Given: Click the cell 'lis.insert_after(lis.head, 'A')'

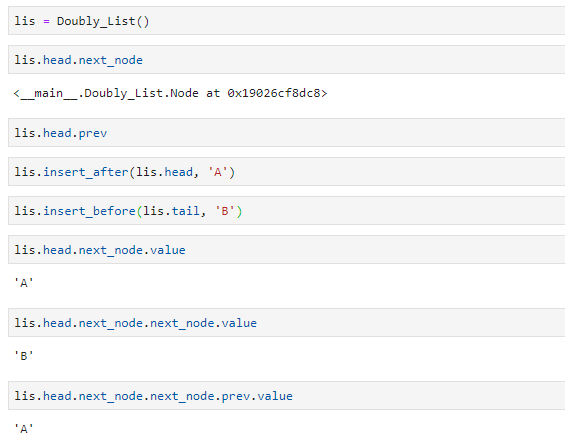Looking at the screenshot, I should (x=286, y=172).
